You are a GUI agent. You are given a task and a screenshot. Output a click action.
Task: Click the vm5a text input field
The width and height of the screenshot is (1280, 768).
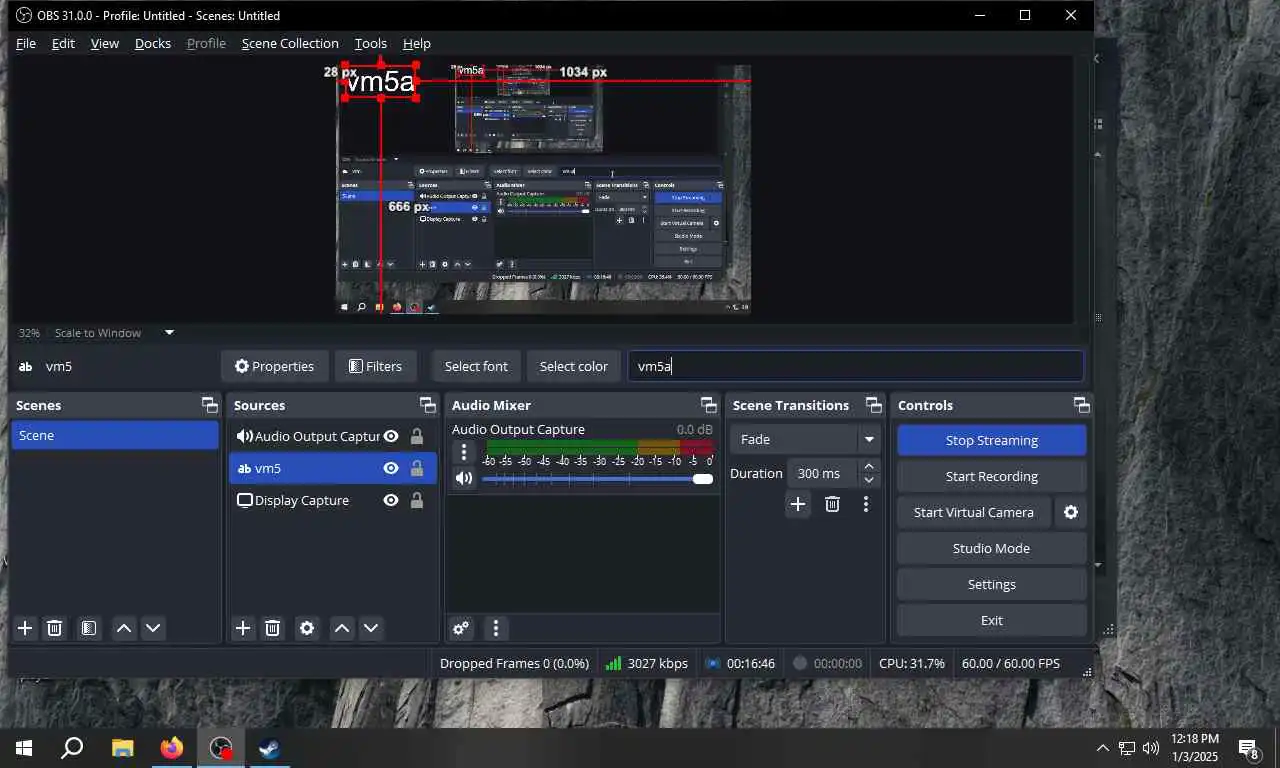point(856,366)
